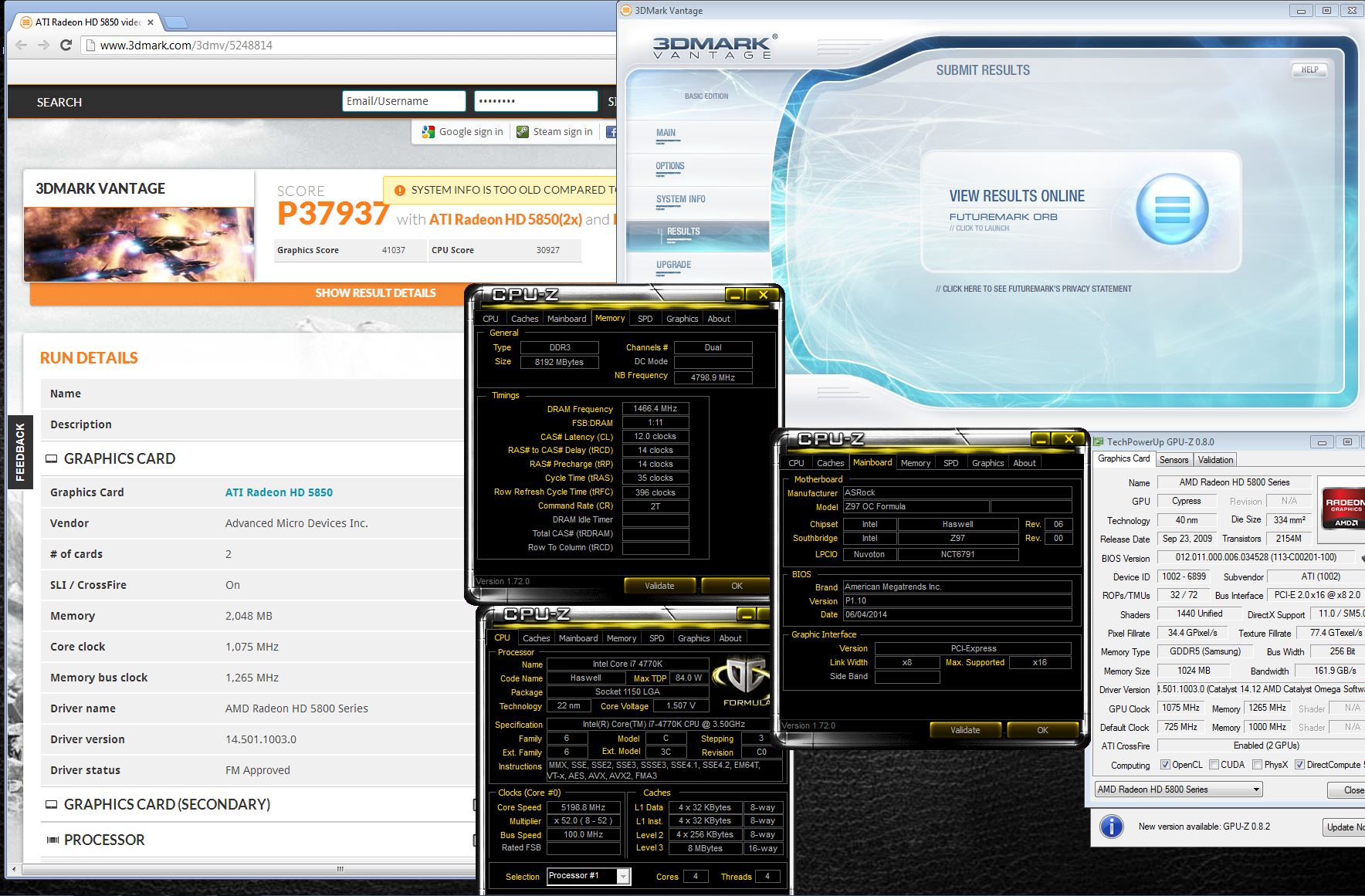
Task: Click Validate in the CPU-Z Memory window
Action: (x=659, y=586)
